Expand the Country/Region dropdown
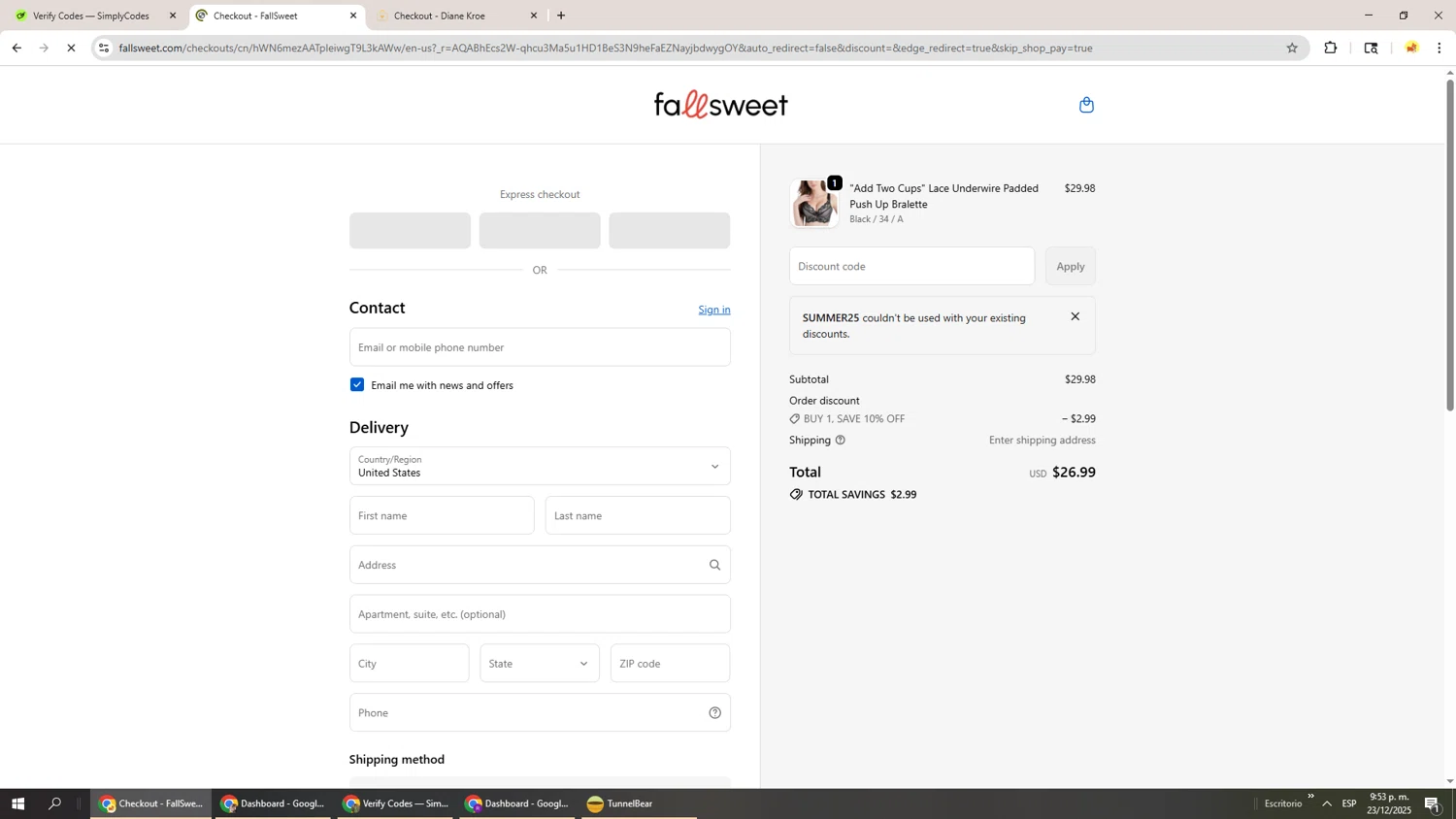The width and height of the screenshot is (1456, 819). [x=540, y=467]
